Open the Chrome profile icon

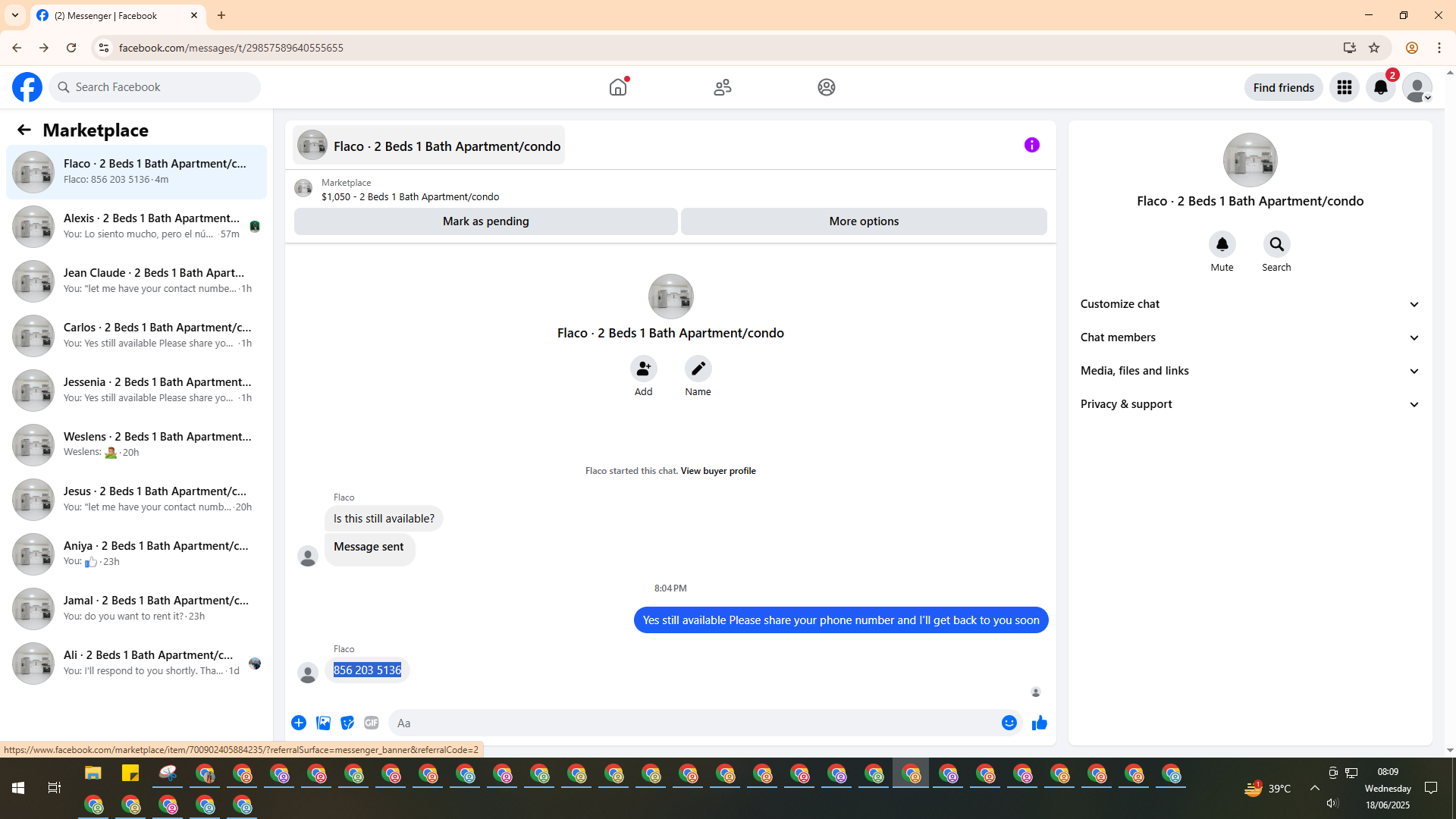tap(1412, 48)
